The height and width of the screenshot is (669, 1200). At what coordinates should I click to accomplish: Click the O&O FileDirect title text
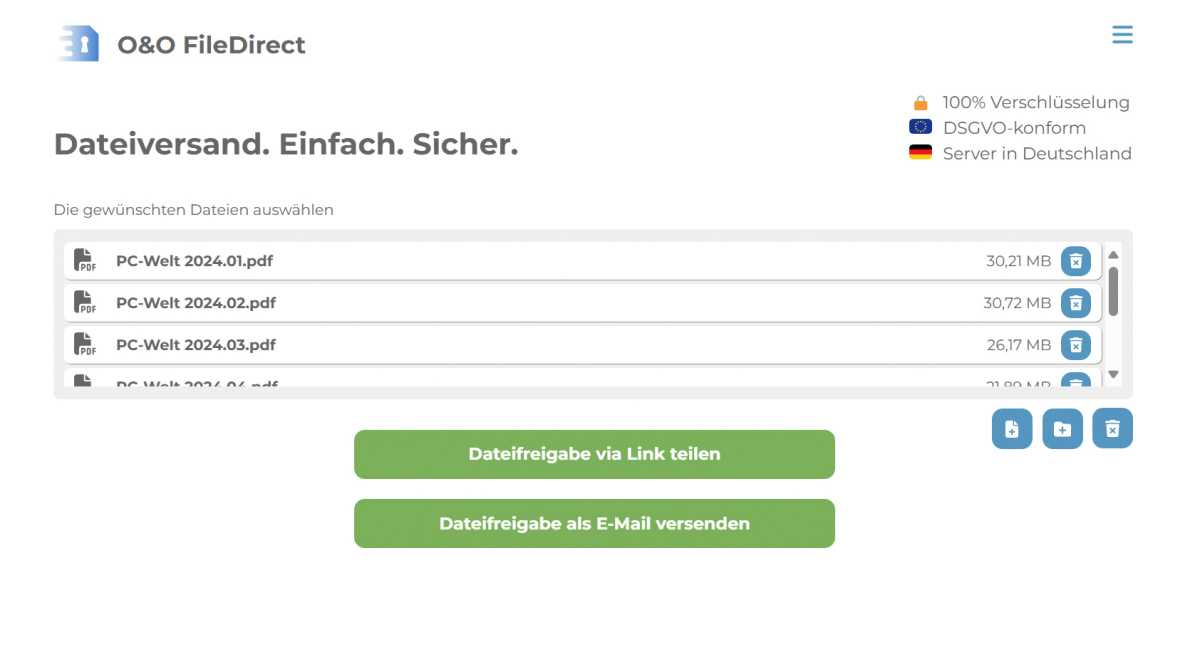coord(211,44)
